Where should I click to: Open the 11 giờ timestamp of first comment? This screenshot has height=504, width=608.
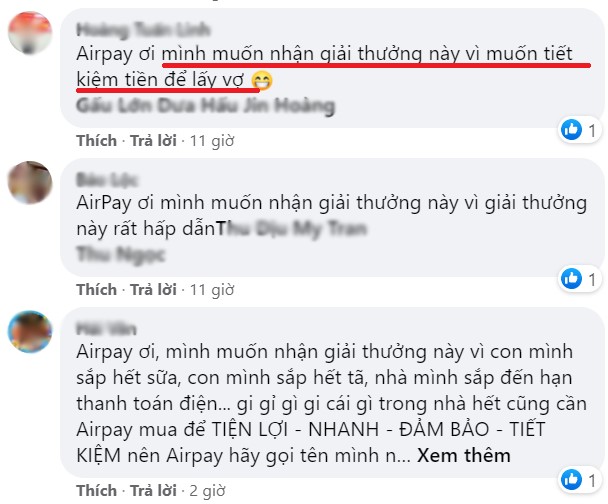click(x=212, y=141)
